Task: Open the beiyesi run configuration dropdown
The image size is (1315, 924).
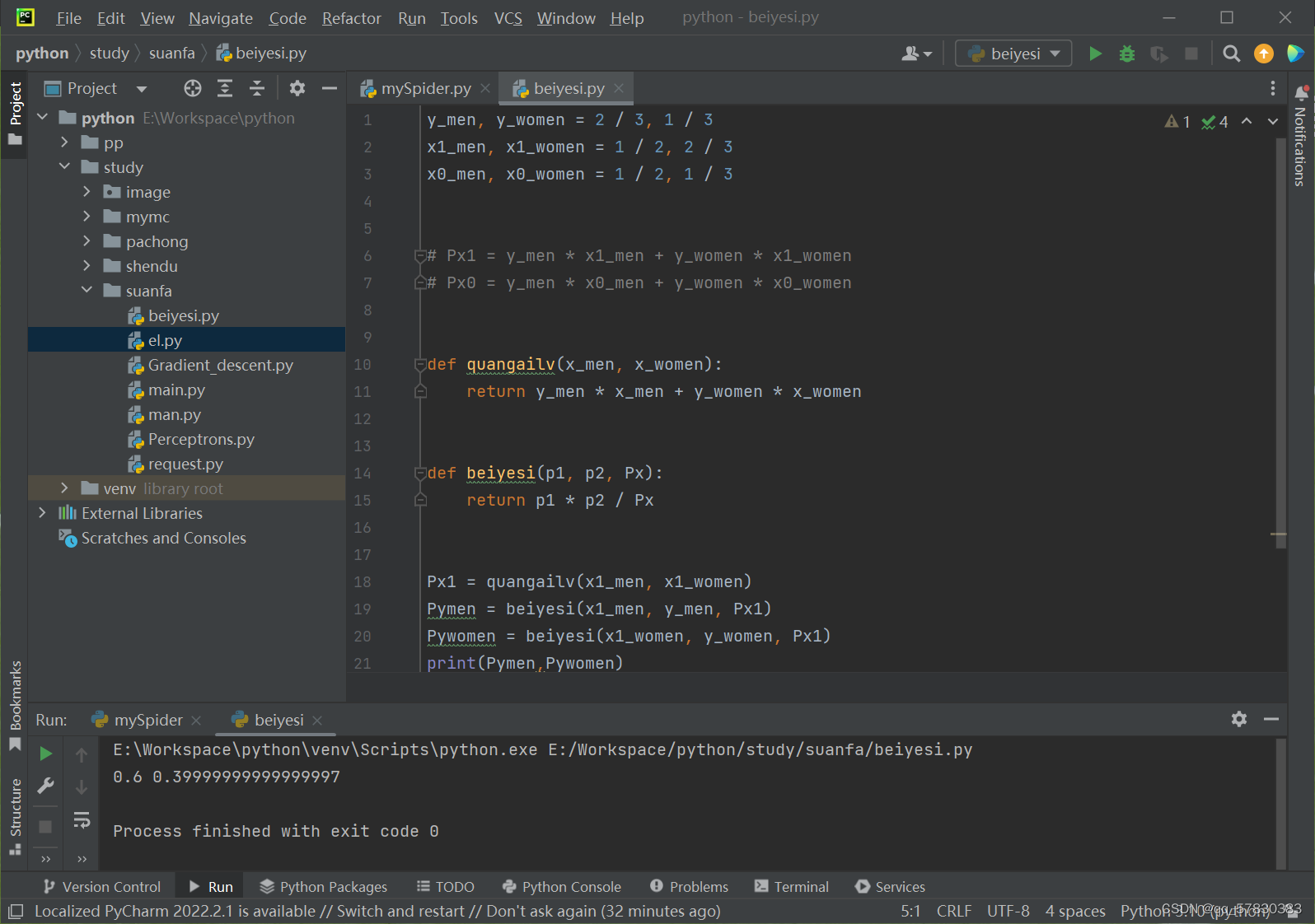Action: click(1013, 54)
